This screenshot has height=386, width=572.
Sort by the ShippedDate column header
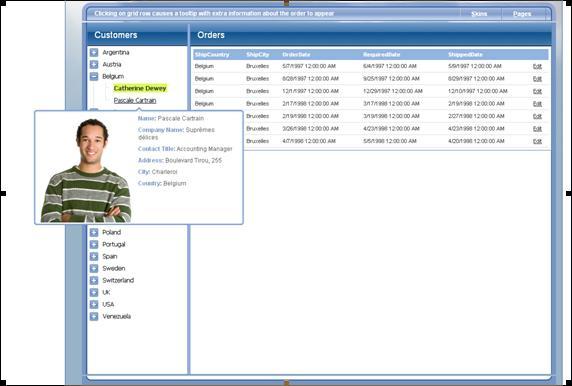pos(465,55)
